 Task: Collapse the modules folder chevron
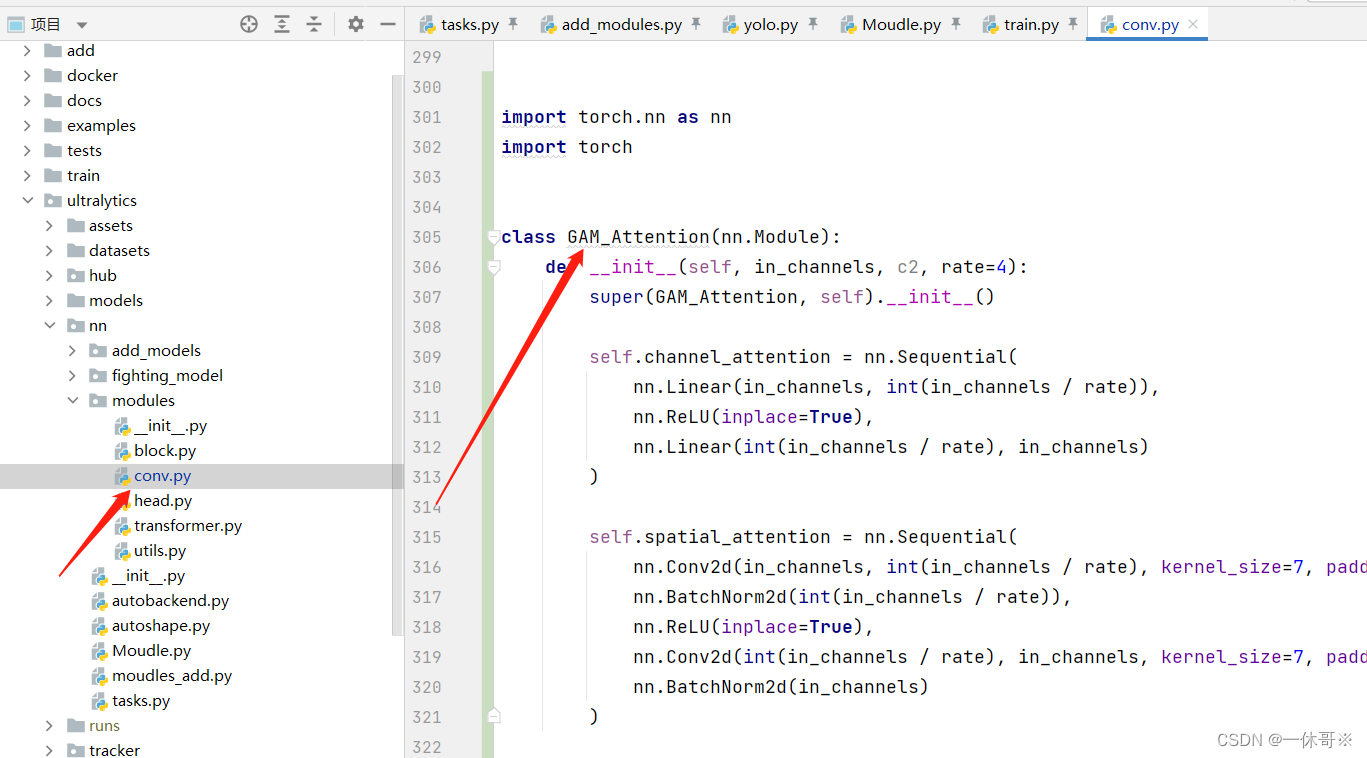point(72,400)
